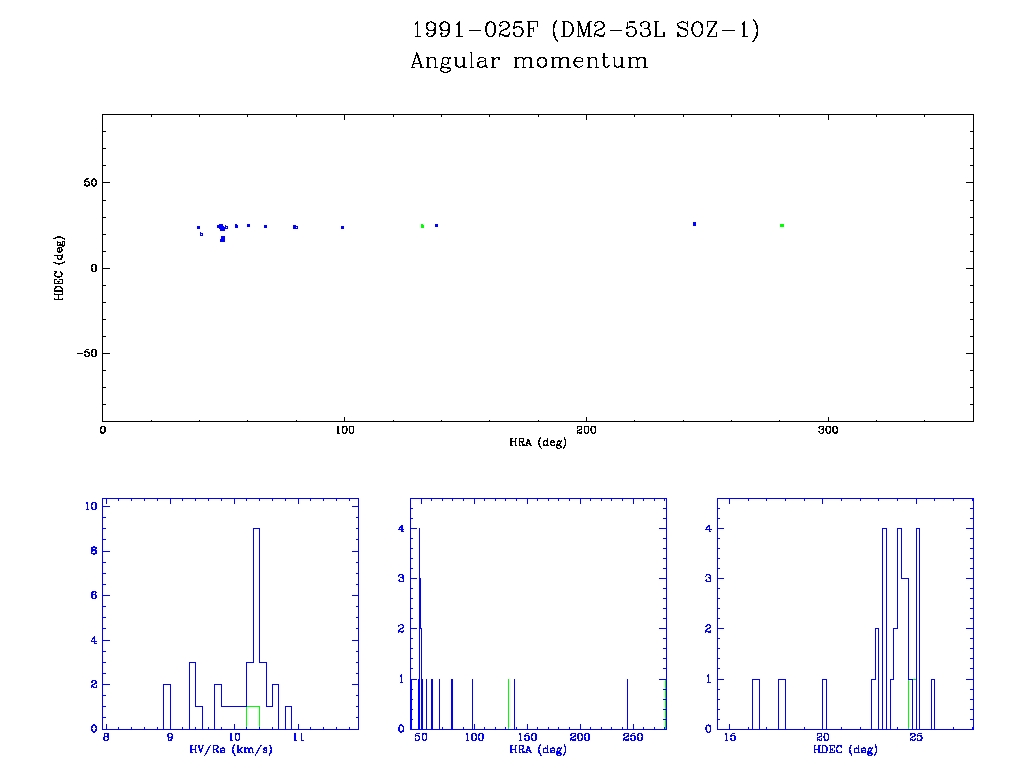
Task: Click the scatter plot's HDEC (deg) y-axis label
Action: (60, 267)
